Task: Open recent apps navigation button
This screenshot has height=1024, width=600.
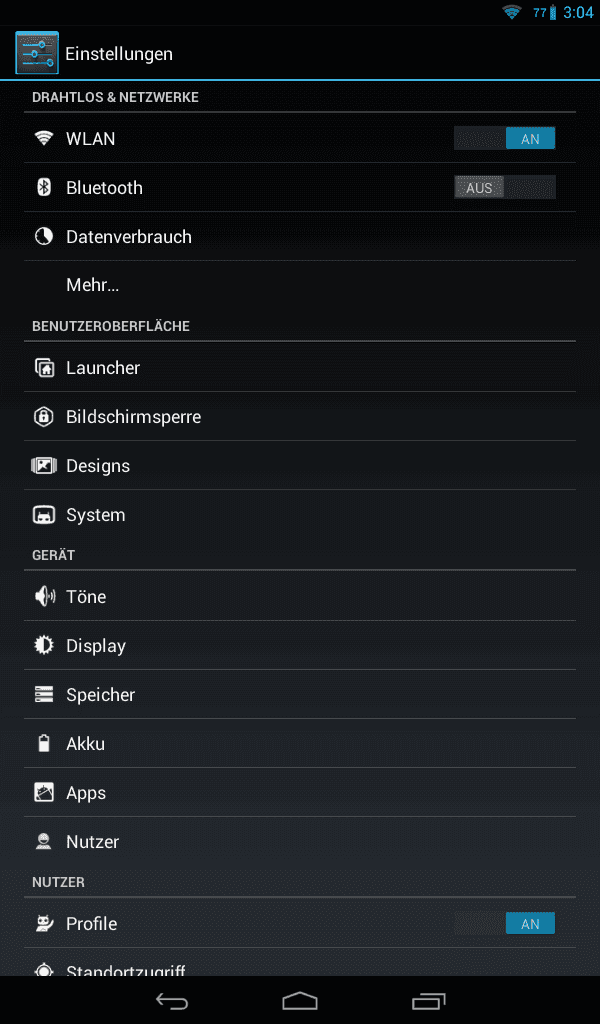Action: (x=428, y=1000)
